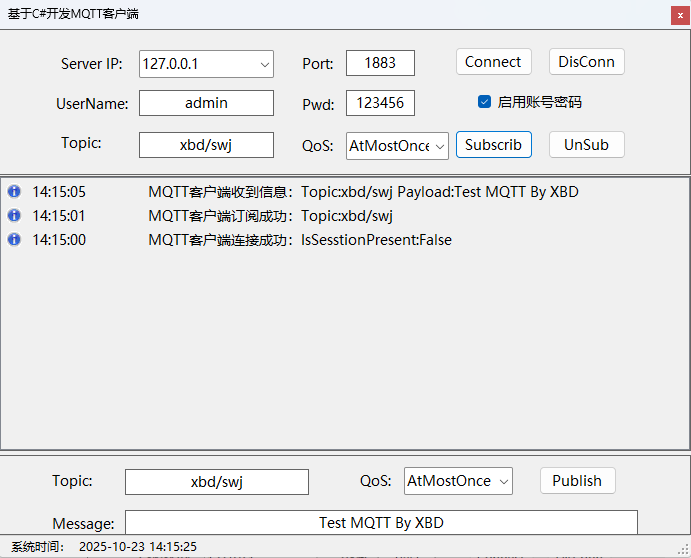Select the Pwd input box

pyautogui.click(x=380, y=104)
